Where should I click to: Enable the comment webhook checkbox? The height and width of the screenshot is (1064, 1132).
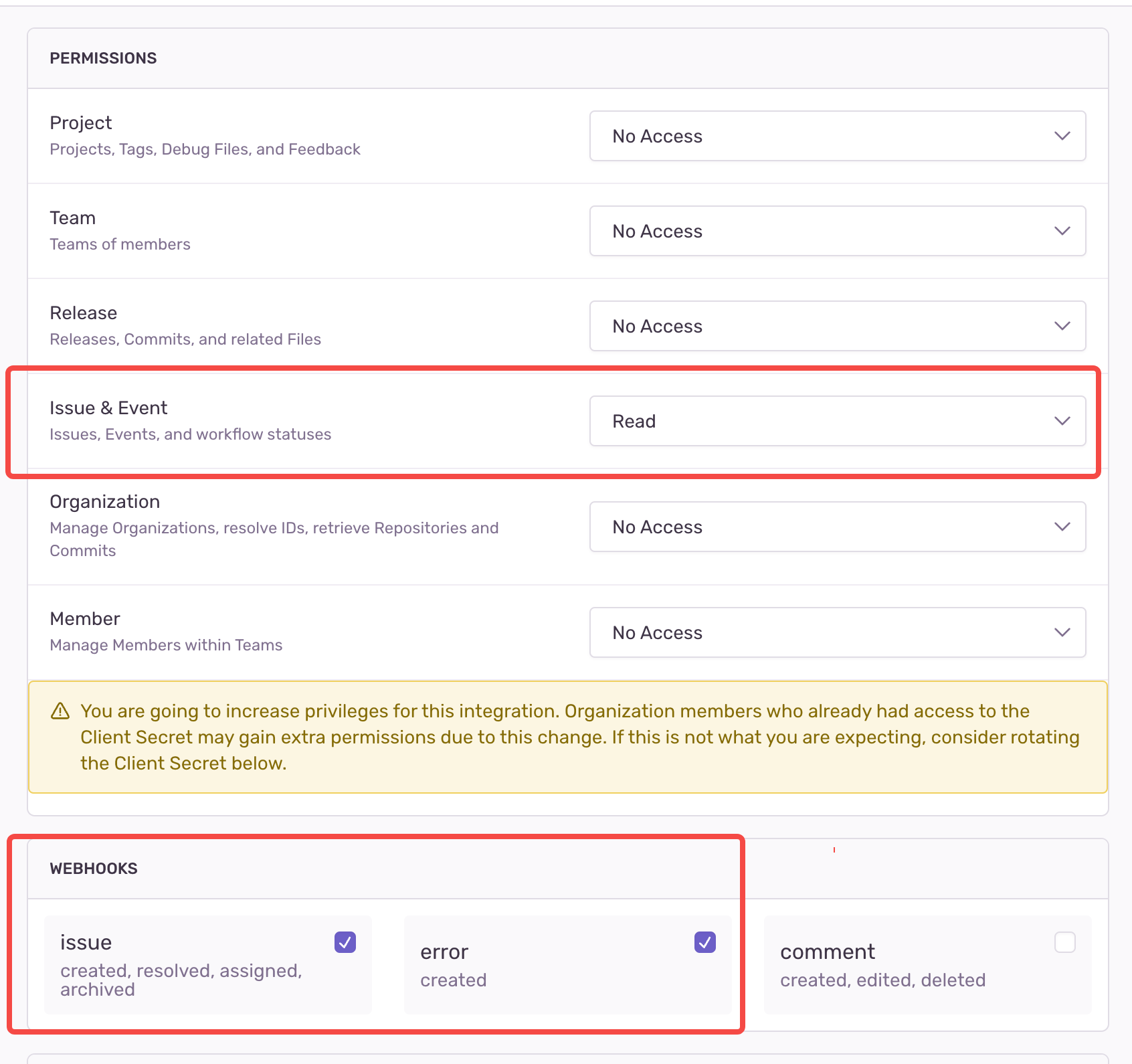point(1064,942)
